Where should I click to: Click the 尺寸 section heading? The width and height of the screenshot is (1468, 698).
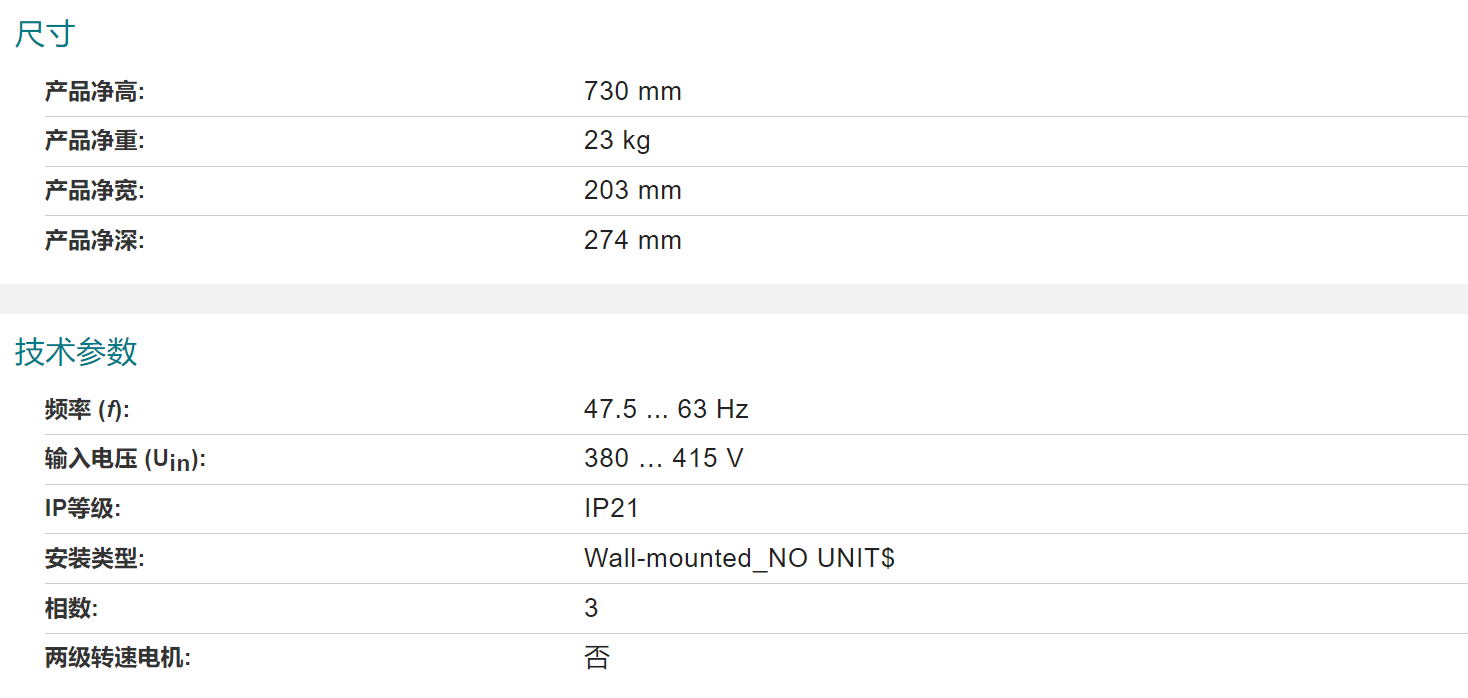tap(45, 35)
